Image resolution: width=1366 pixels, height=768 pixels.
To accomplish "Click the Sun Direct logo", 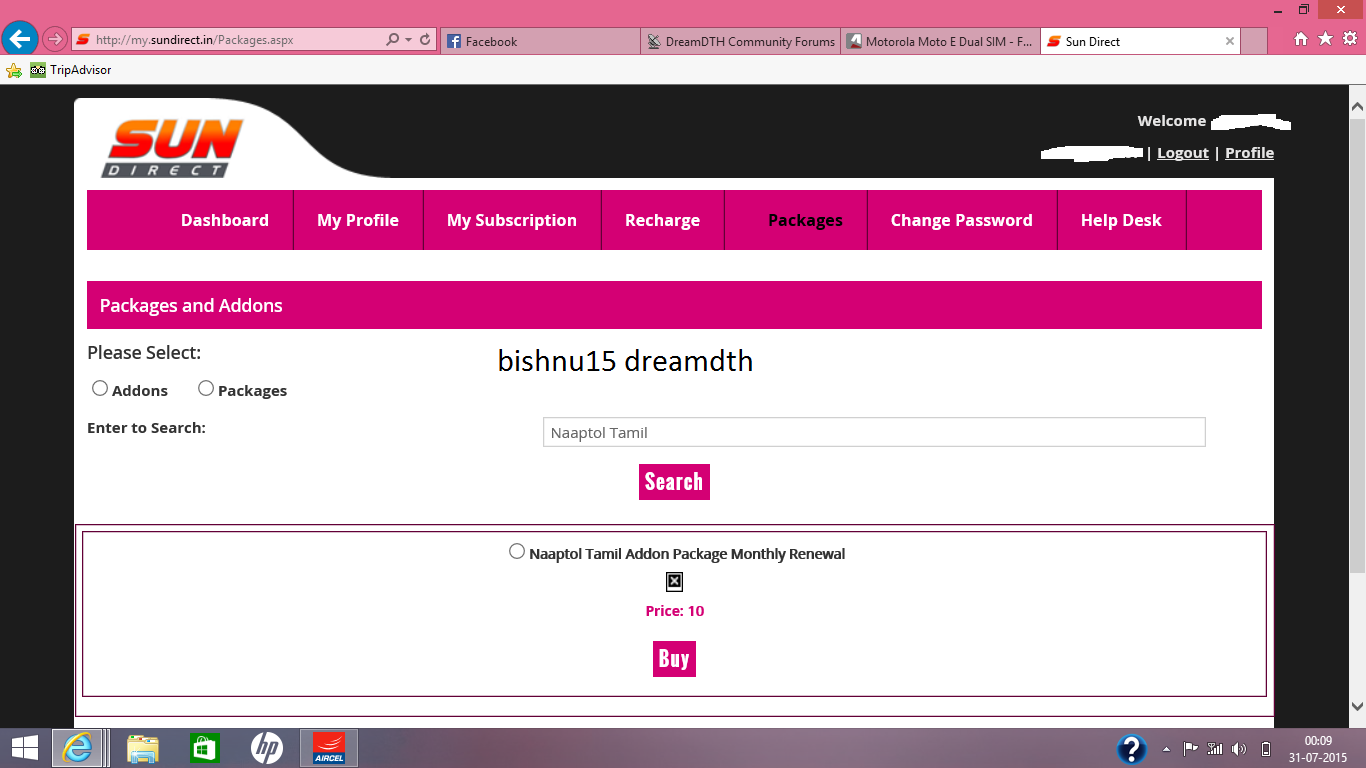I will pos(172,148).
